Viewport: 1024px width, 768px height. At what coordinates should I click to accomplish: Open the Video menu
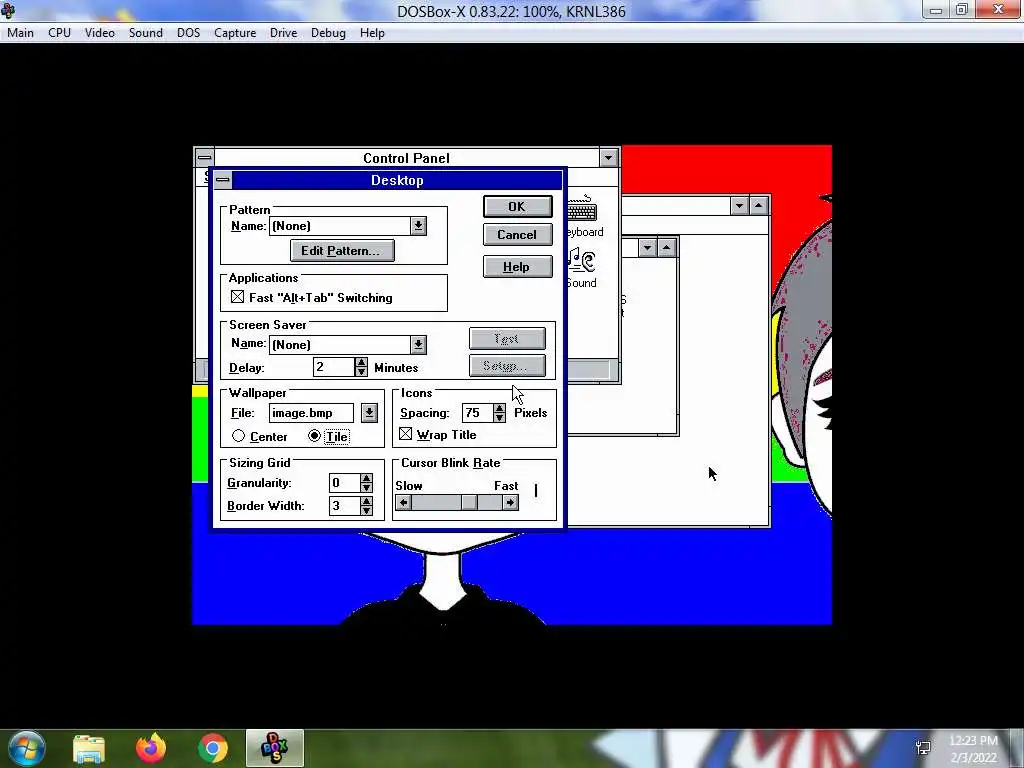pos(100,33)
